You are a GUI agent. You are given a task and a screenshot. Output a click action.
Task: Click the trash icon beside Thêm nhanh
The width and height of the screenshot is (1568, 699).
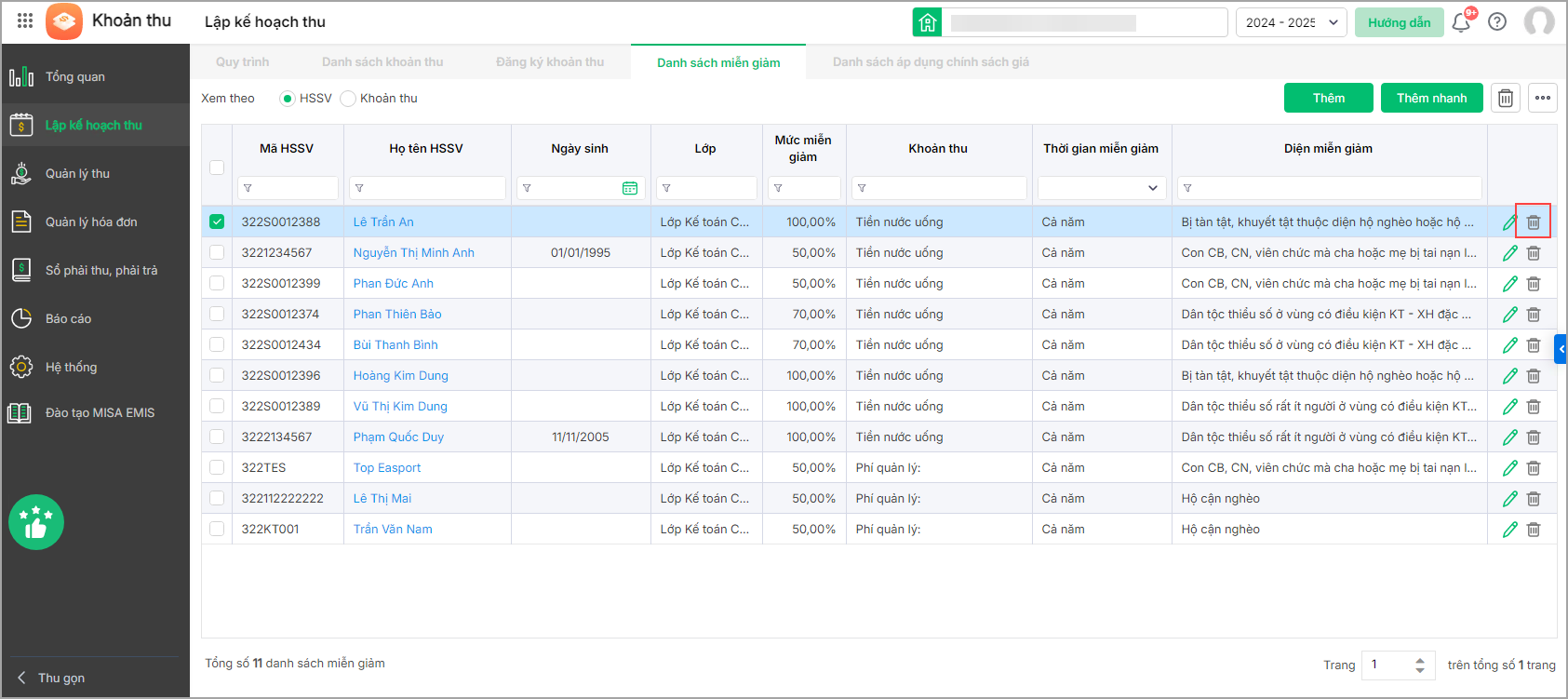[1506, 98]
